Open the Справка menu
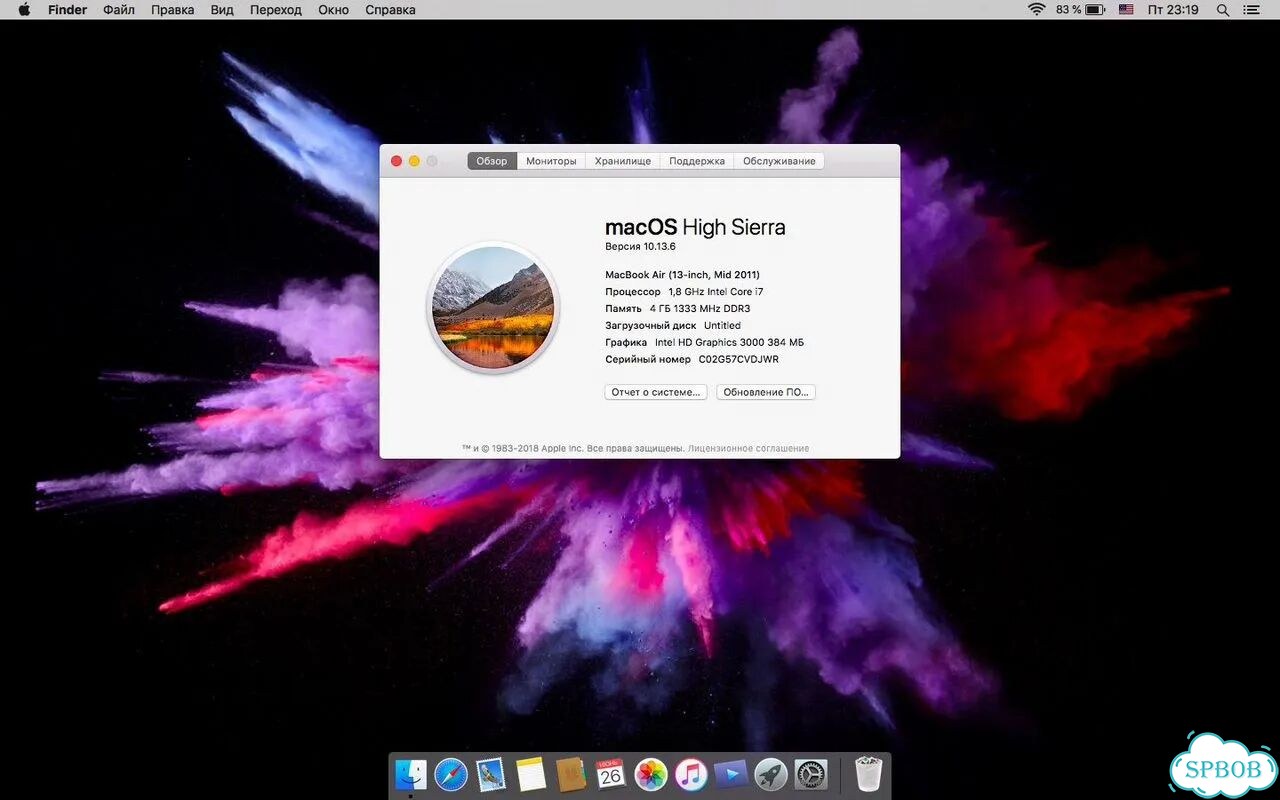The image size is (1280, 800). point(390,9)
